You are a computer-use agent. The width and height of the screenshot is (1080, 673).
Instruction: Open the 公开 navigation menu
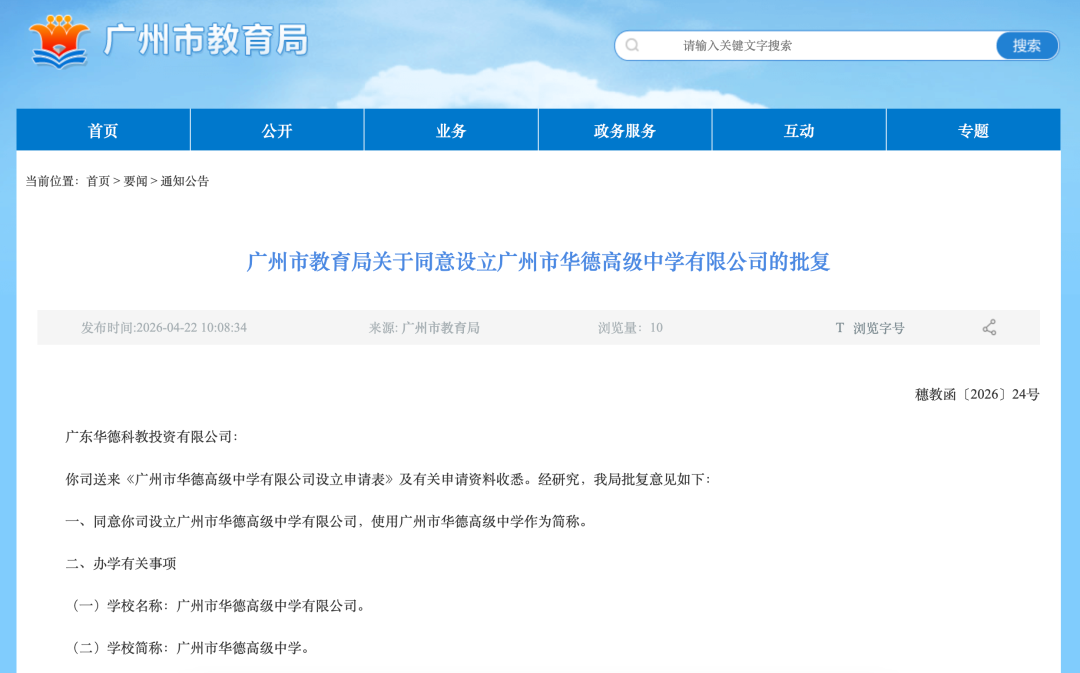pos(277,130)
